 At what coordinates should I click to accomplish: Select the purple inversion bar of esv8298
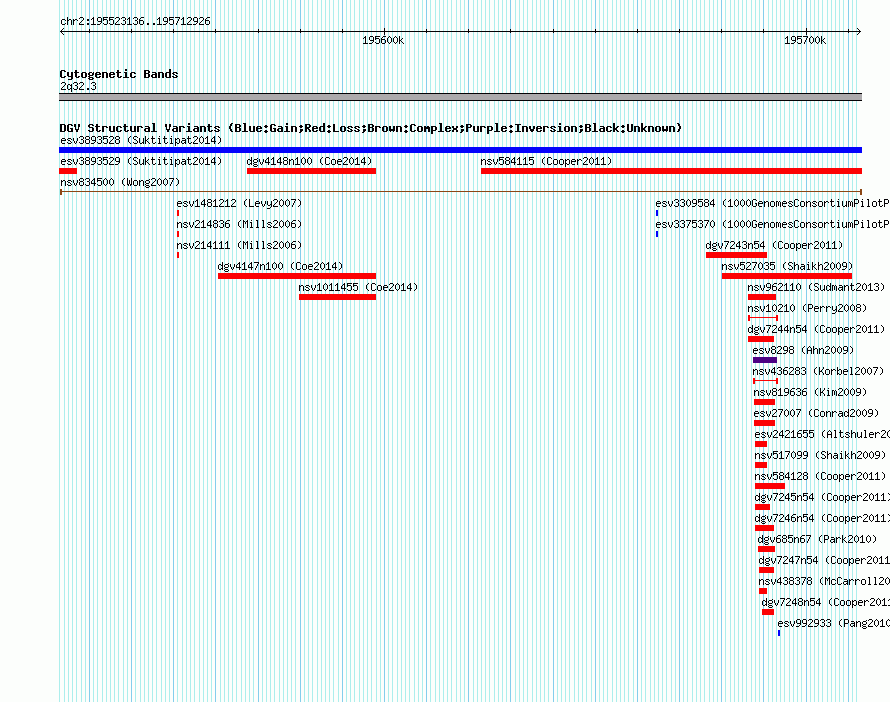point(765,360)
